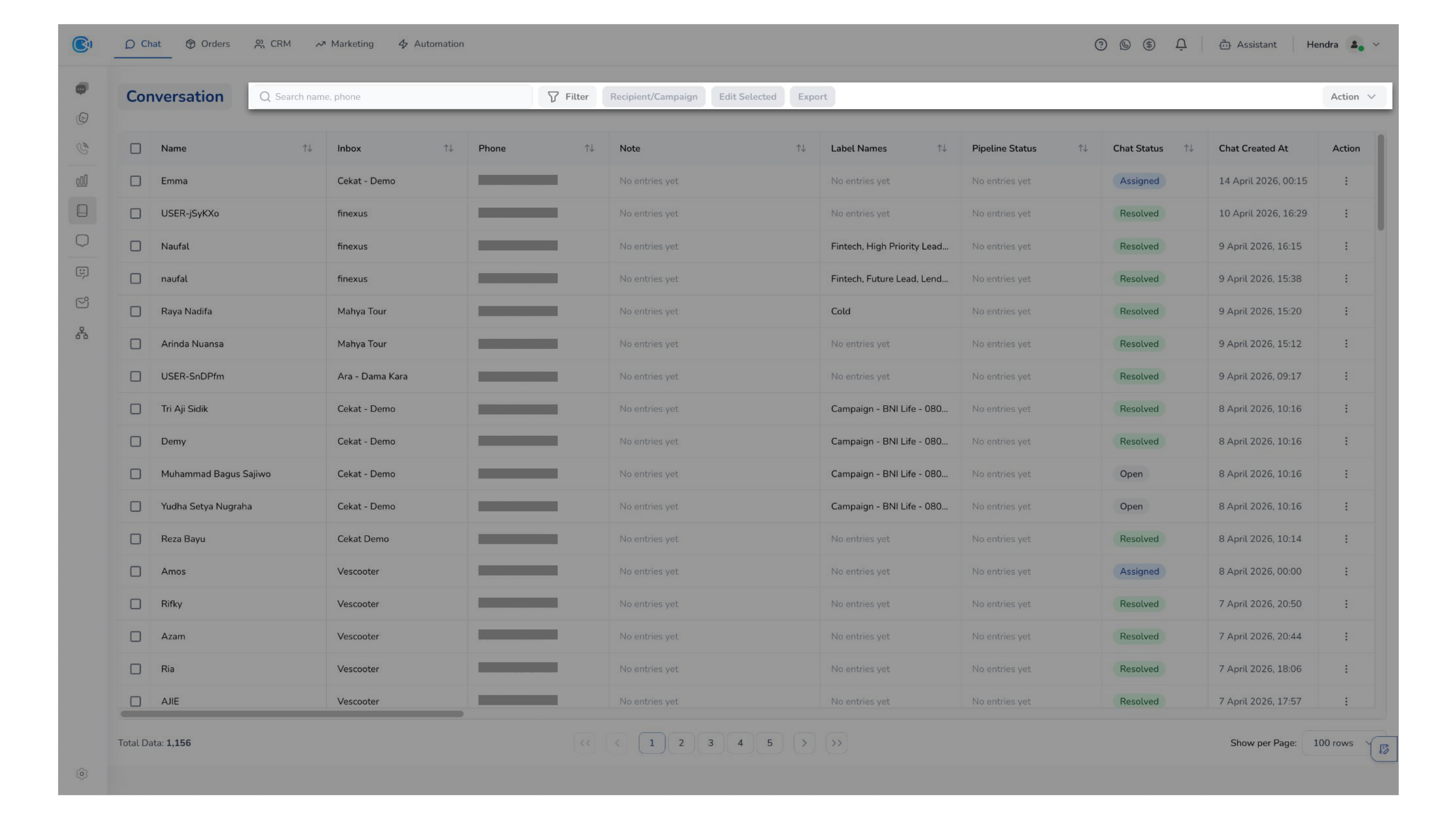Click Emma's Assigned status badge
Screen dimensions: 1456x819
coord(1139,181)
